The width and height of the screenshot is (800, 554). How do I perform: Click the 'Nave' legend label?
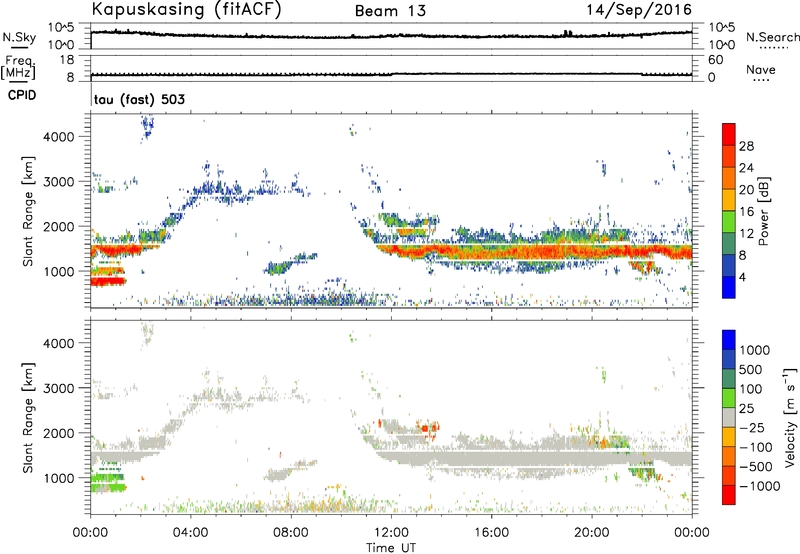coord(761,69)
